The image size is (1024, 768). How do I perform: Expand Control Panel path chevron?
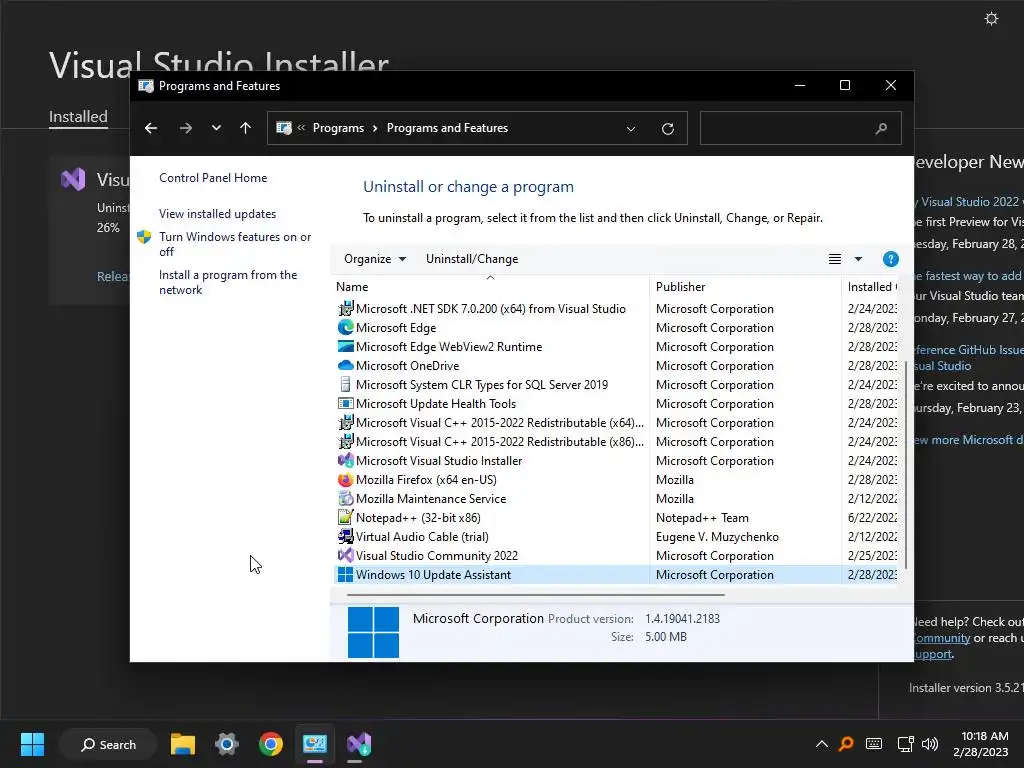[301, 128]
